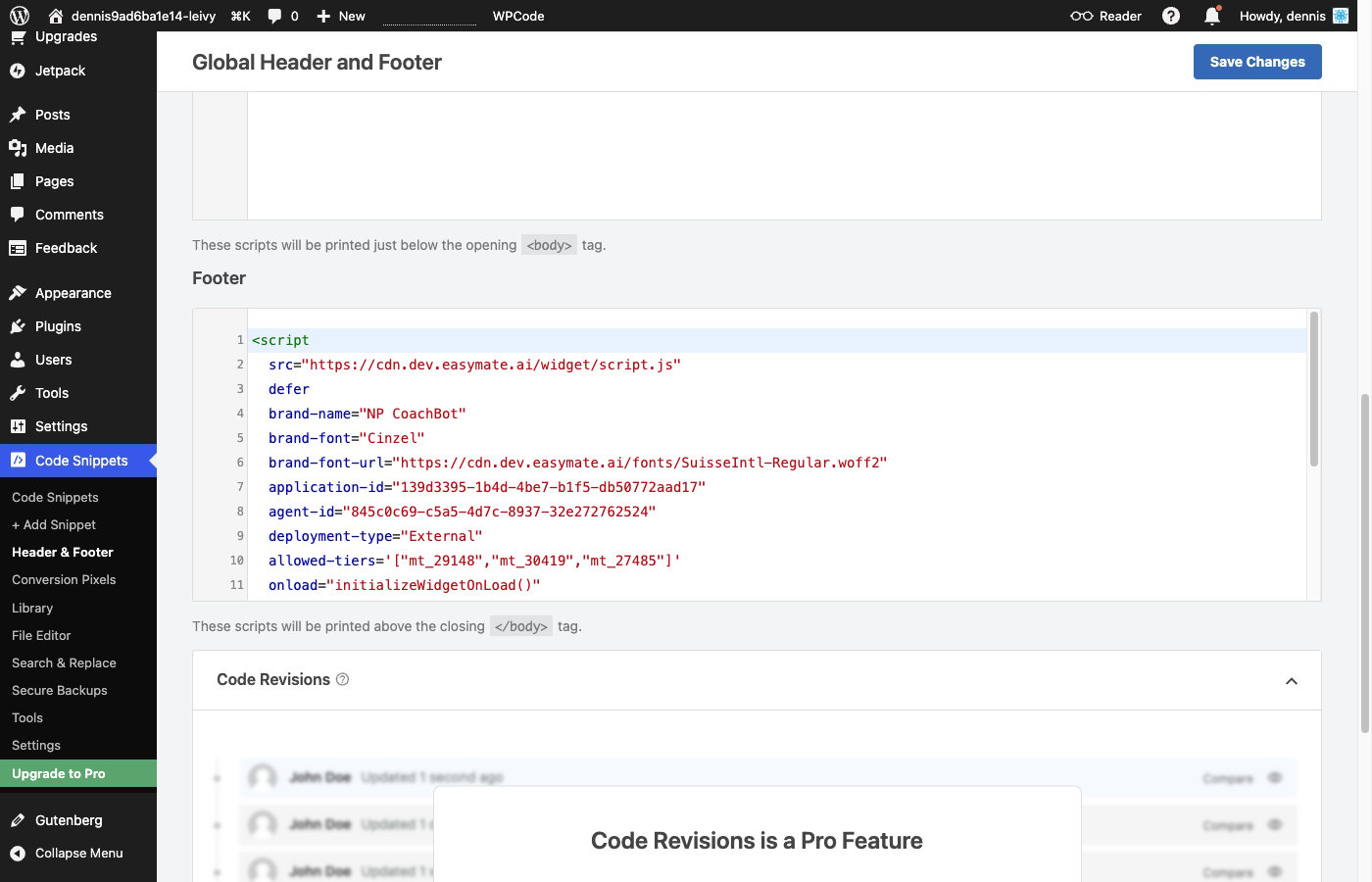Screen dimensions: 1372x882
Task: Click the Howdy, dennis account menu
Action: click(x=1294, y=16)
